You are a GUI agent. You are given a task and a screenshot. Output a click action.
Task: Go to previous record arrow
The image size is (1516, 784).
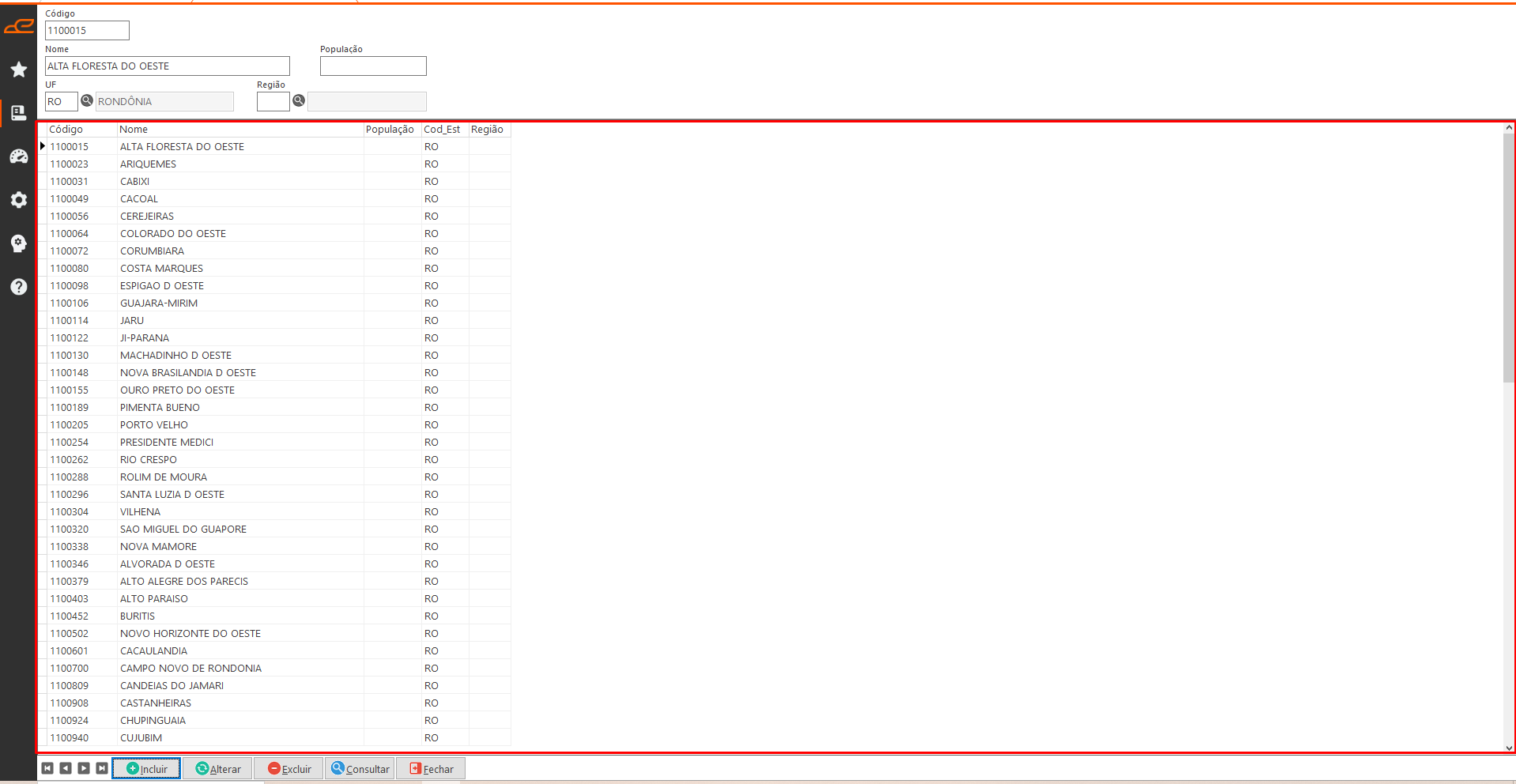(x=66, y=768)
